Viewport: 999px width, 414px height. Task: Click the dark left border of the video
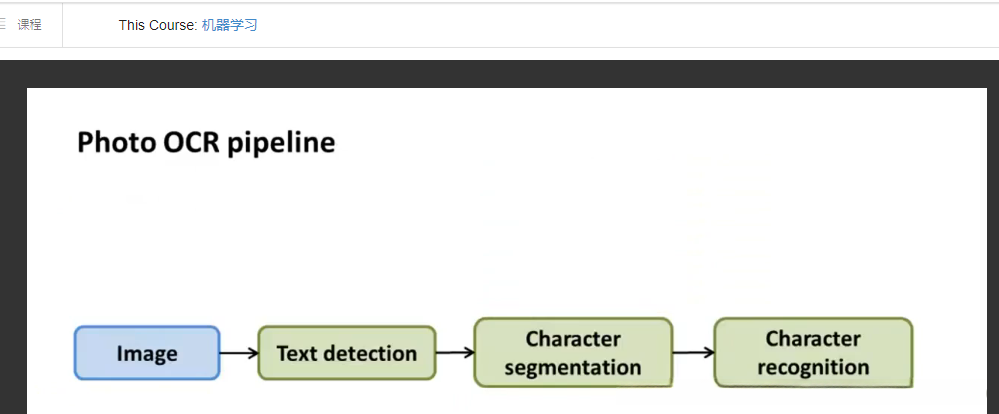point(12,240)
